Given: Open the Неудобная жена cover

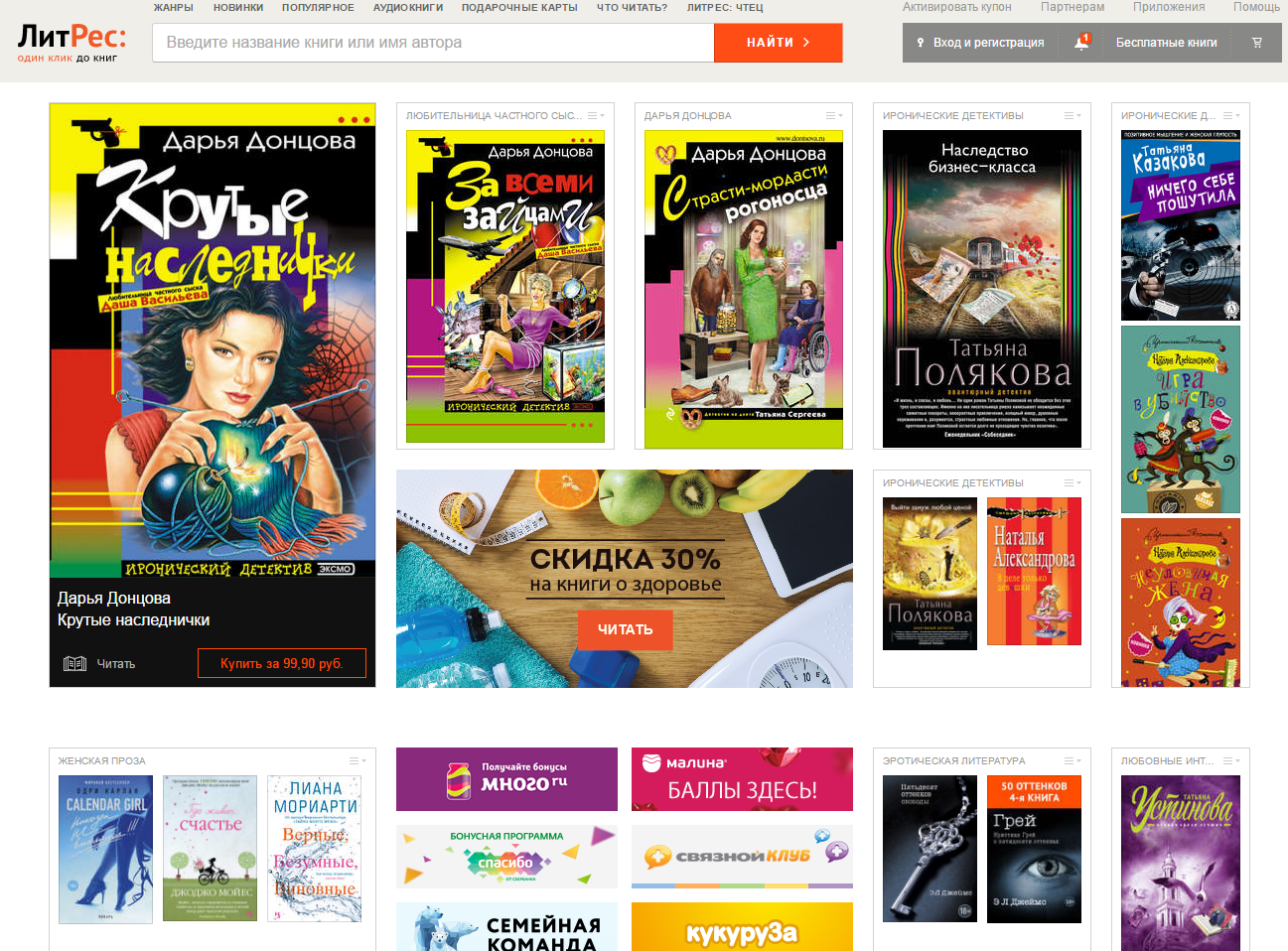Looking at the screenshot, I should coord(1181,603).
